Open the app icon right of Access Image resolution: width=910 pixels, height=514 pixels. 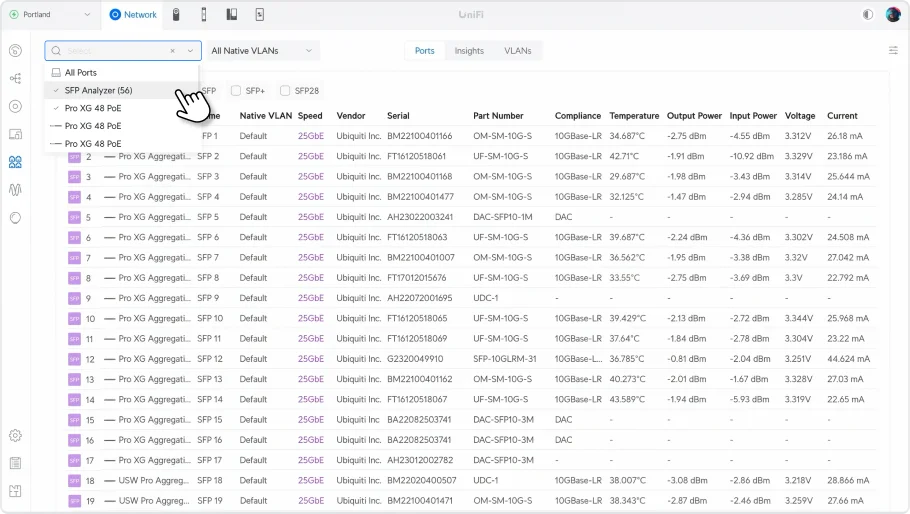[x=232, y=15]
